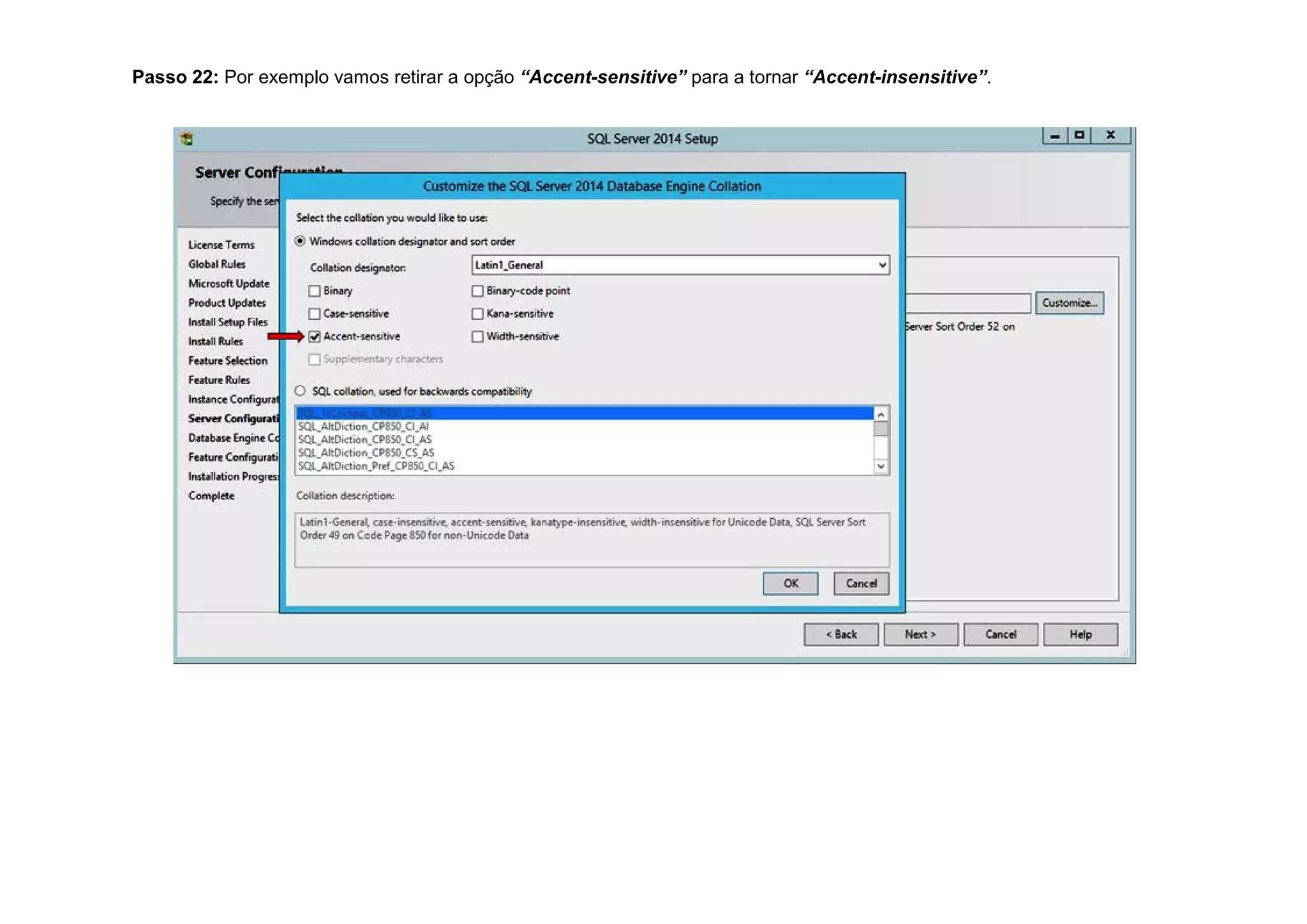Enable the Case-sensitive checkbox
This screenshot has height=924, width=1307.
315,313
